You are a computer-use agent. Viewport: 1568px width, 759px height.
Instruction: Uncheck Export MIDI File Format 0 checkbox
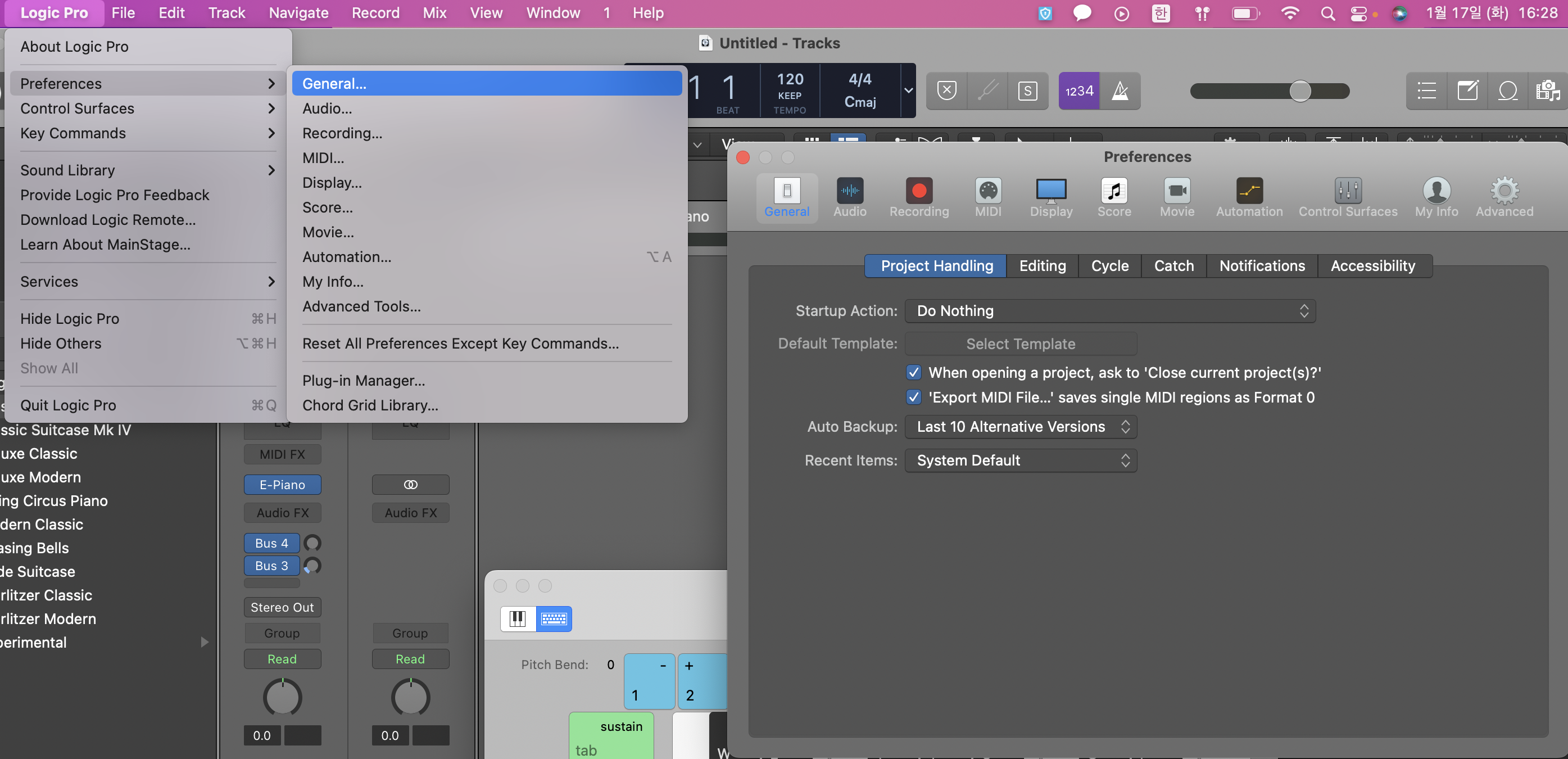click(913, 397)
